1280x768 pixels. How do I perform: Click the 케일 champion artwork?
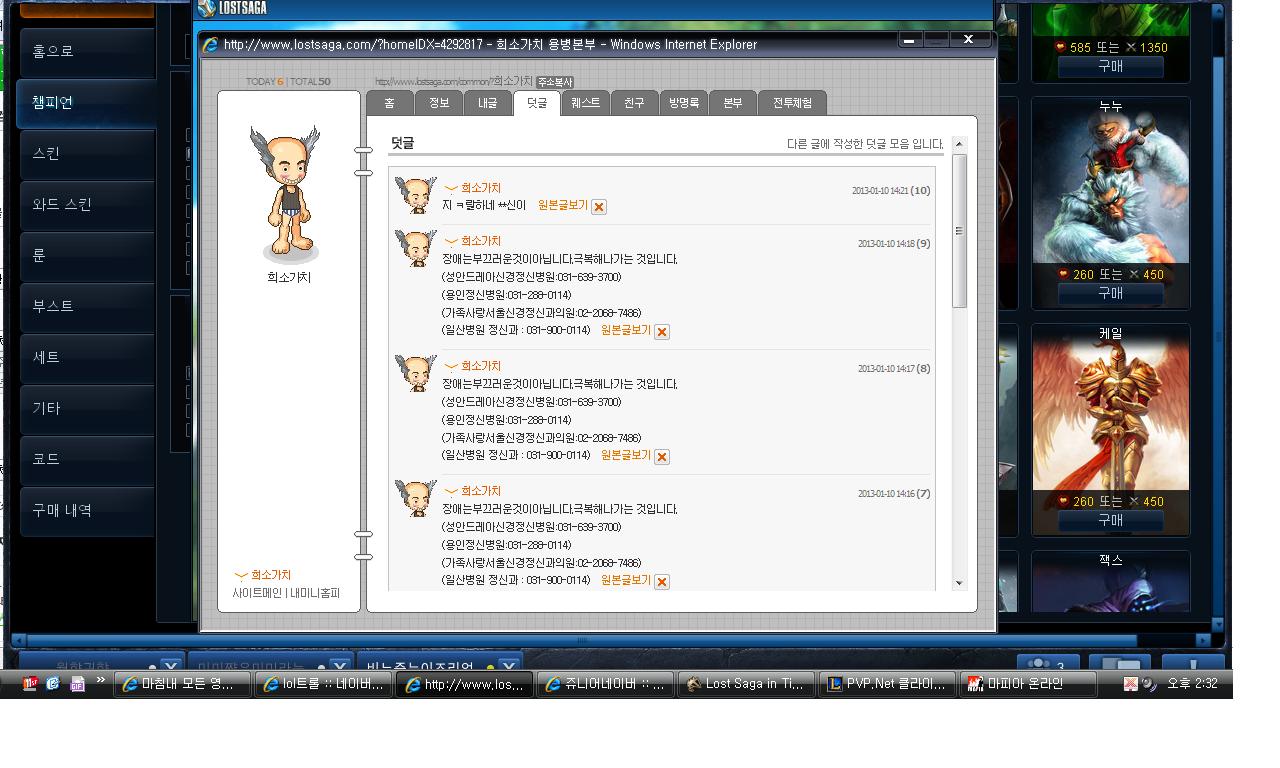[1111, 416]
